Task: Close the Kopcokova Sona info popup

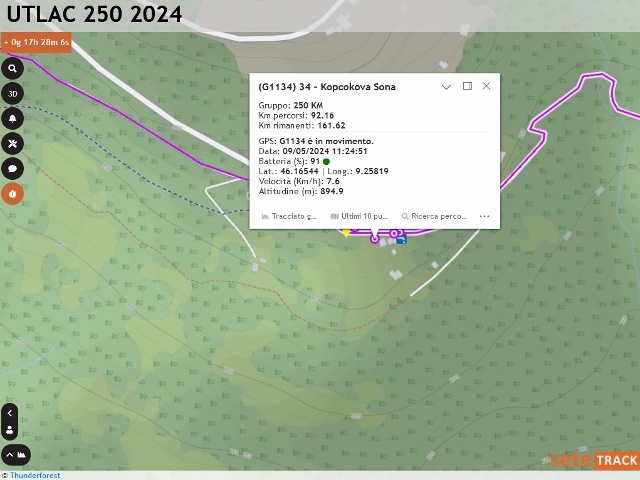Action: point(486,86)
